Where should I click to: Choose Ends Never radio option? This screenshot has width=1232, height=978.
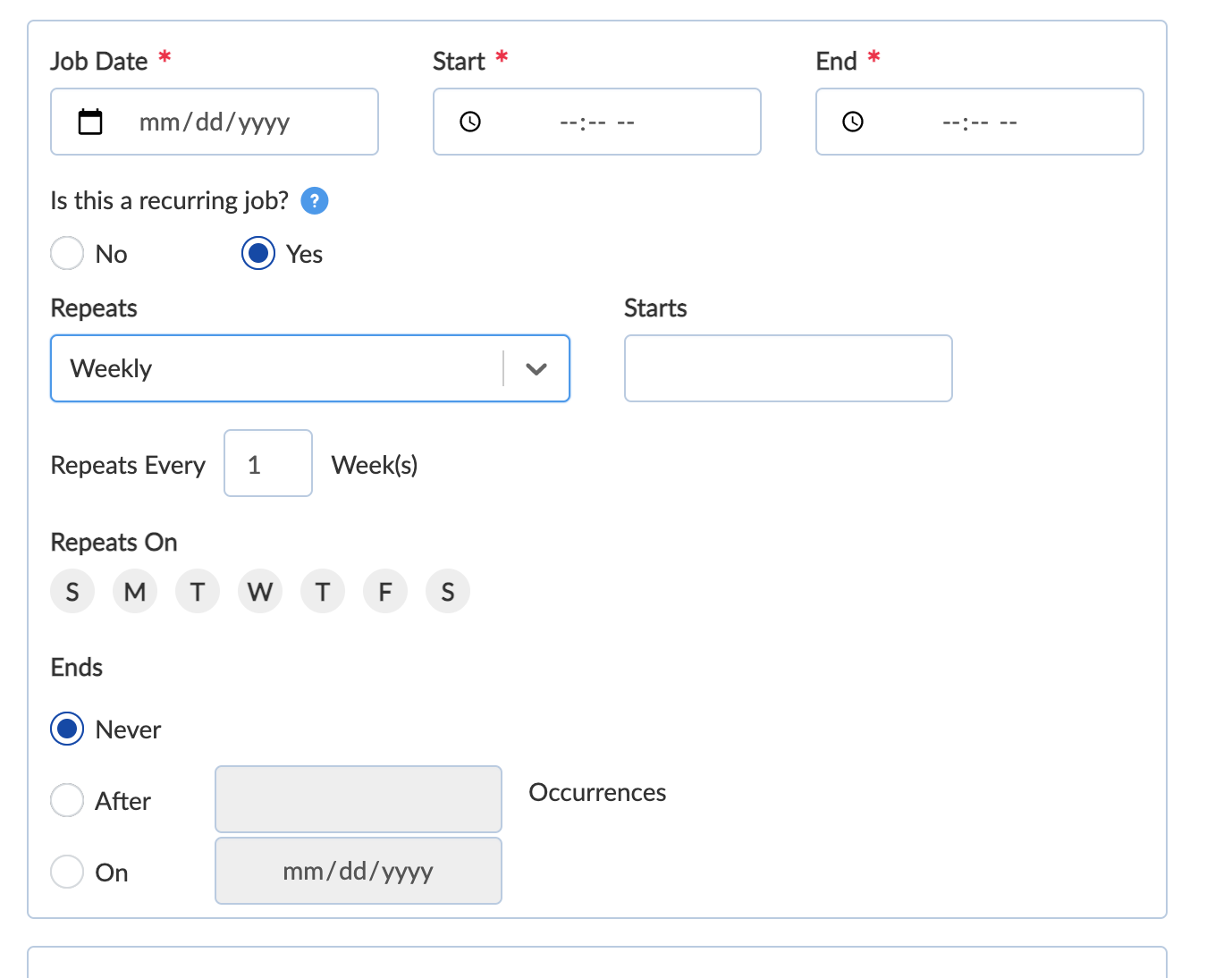67,729
